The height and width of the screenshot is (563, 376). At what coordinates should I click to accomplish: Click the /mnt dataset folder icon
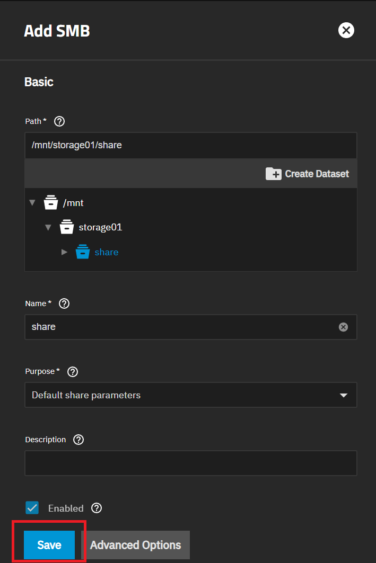point(51,203)
